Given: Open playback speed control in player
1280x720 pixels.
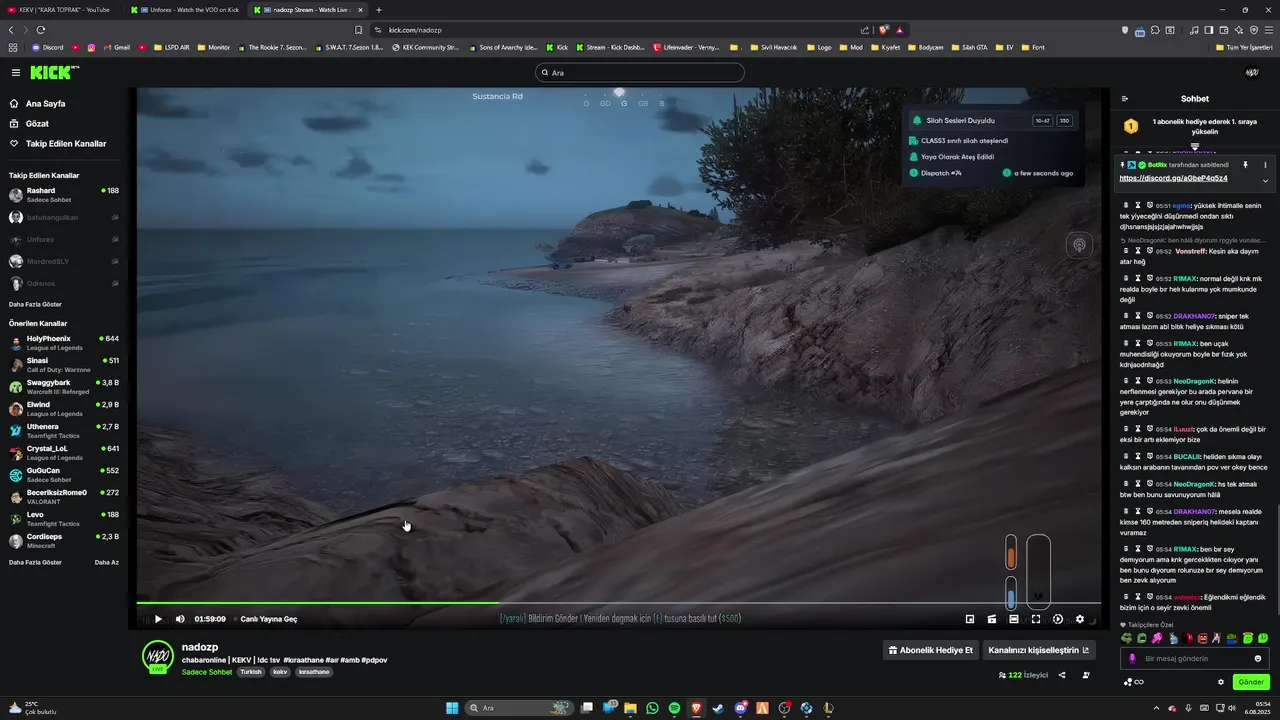Looking at the screenshot, I should [1058, 619].
